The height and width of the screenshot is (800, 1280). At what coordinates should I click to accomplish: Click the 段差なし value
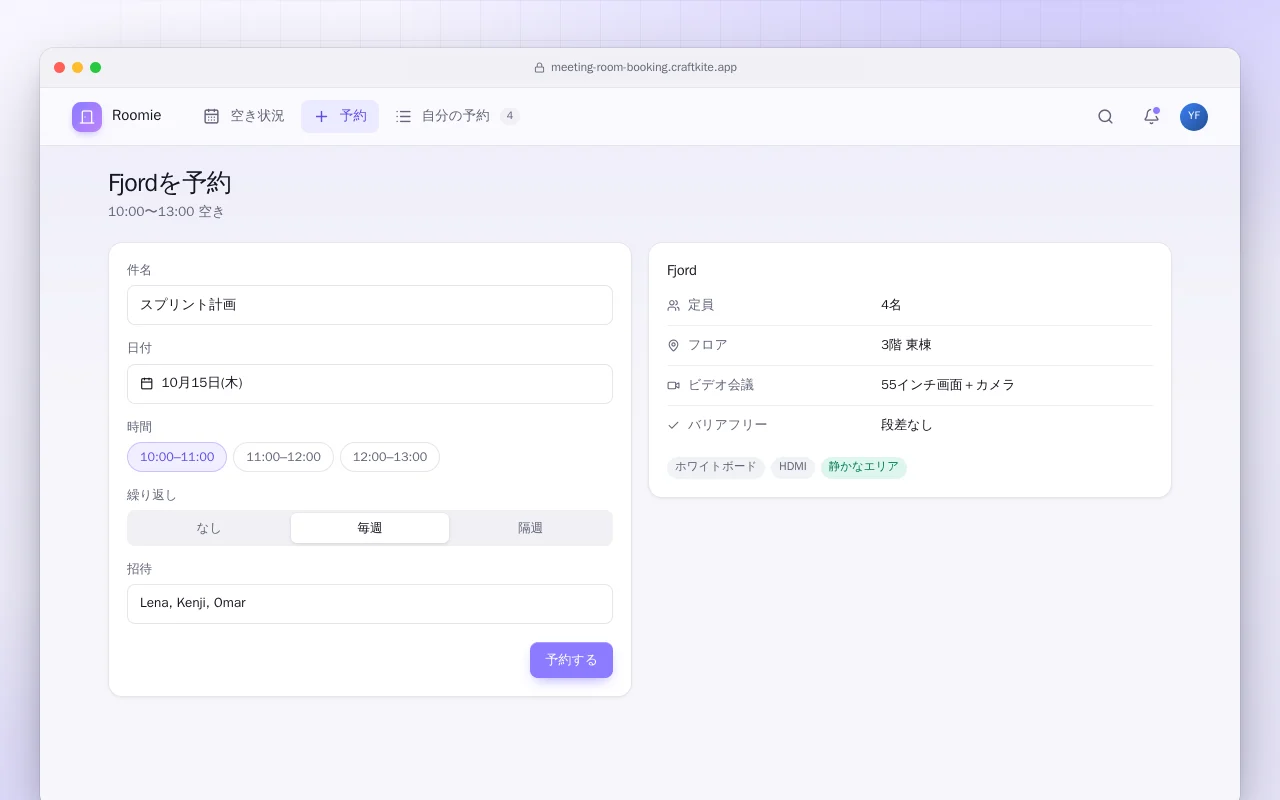(907, 425)
